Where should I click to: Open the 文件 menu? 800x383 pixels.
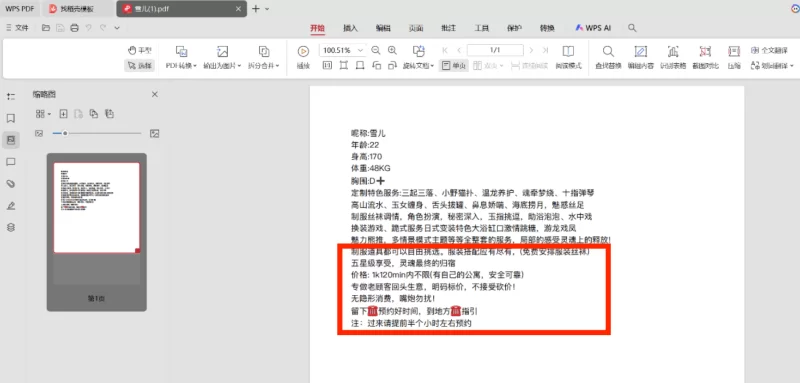pyautogui.click(x=17, y=28)
